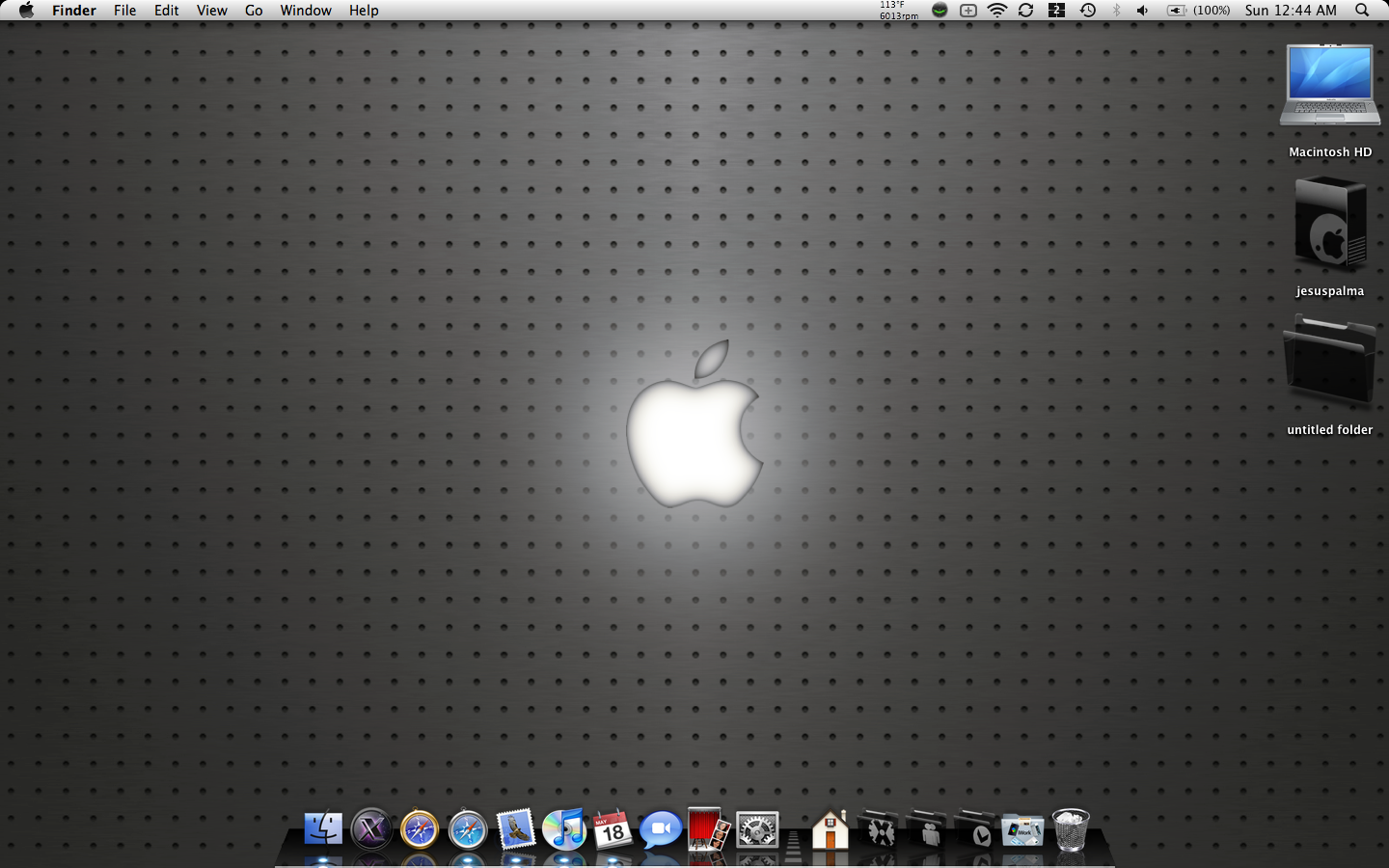Viewport: 1389px width, 868px height.
Task: Open Finder from the Dock
Action: tap(323, 828)
